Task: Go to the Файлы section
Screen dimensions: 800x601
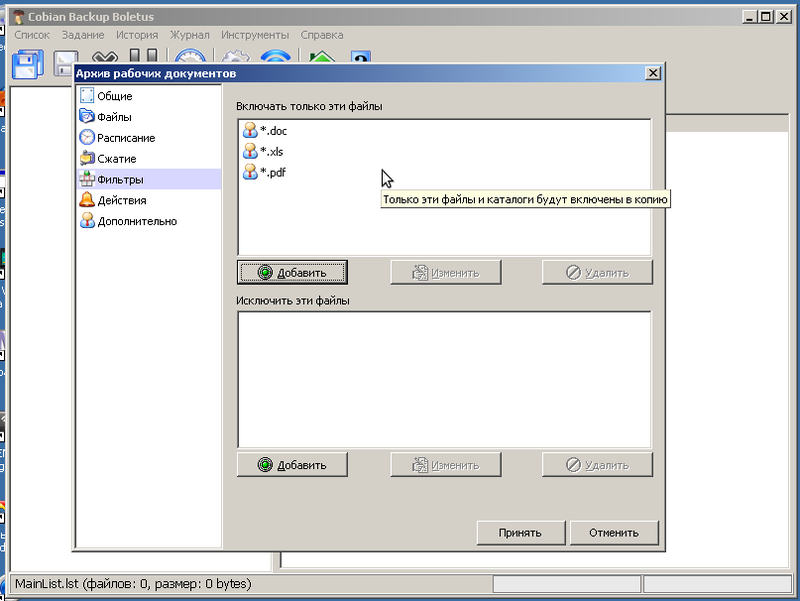Action: (x=114, y=117)
